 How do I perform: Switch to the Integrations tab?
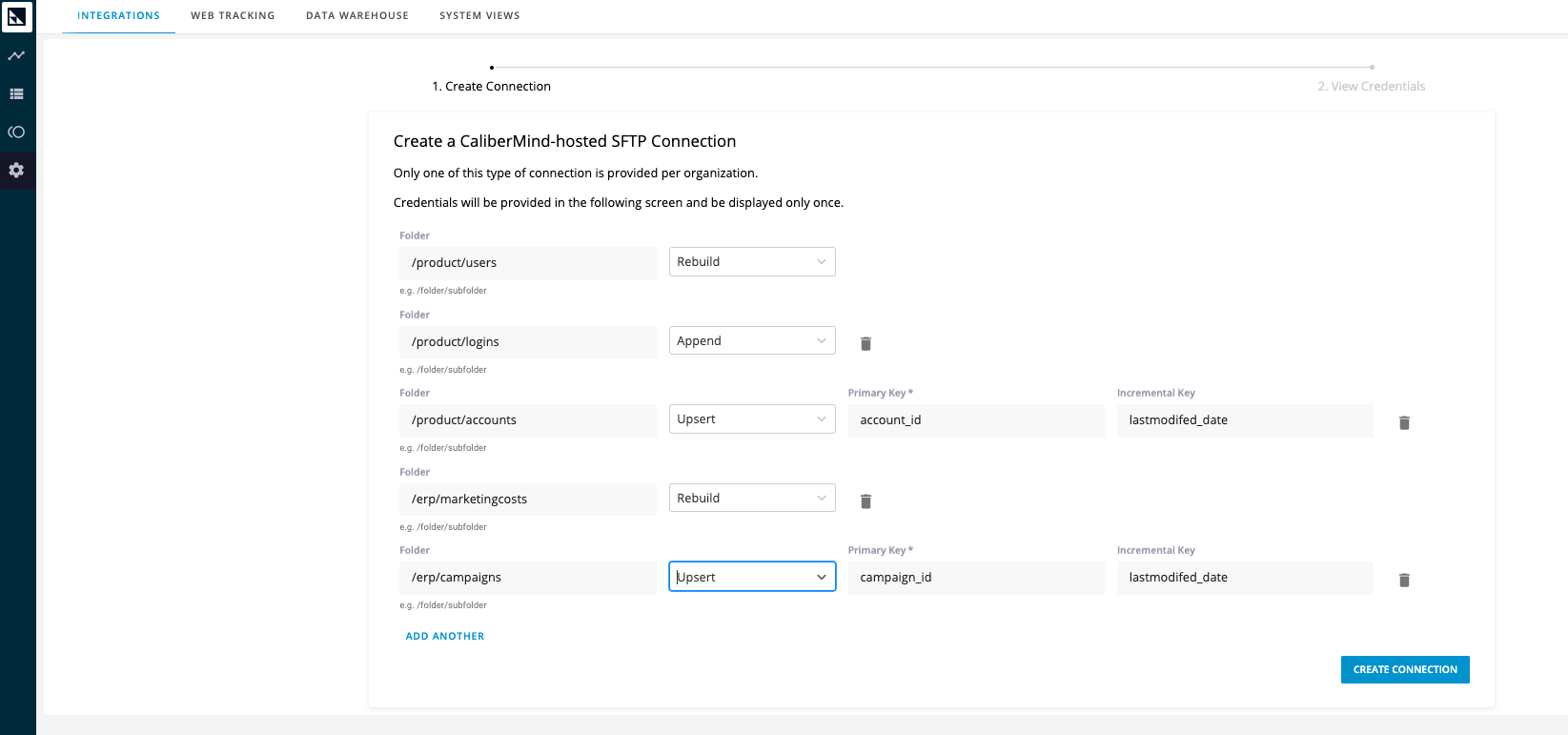point(118,16)
